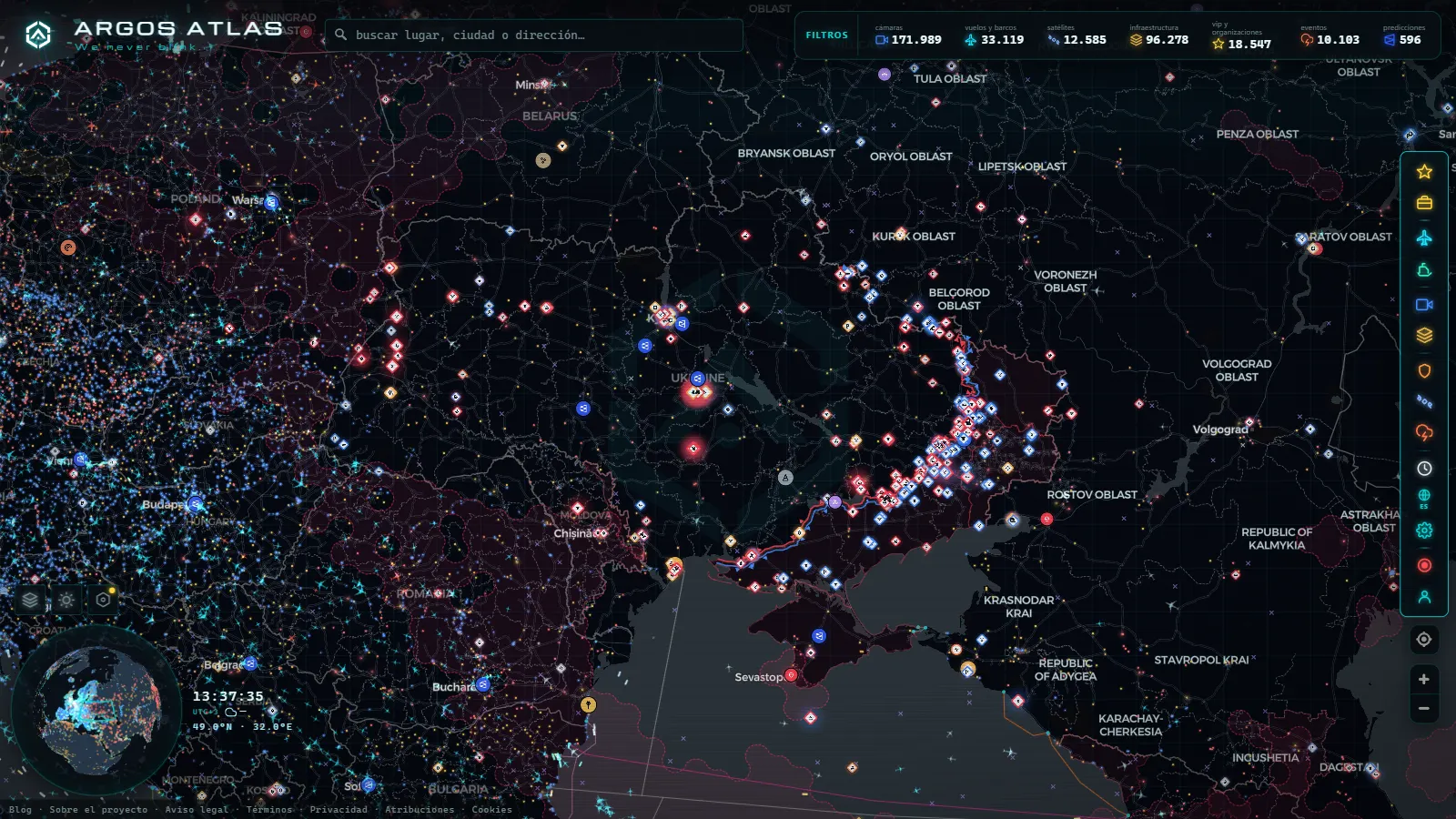
Task: Focus the buscar lugar search field
Action: tap(534, 35)
